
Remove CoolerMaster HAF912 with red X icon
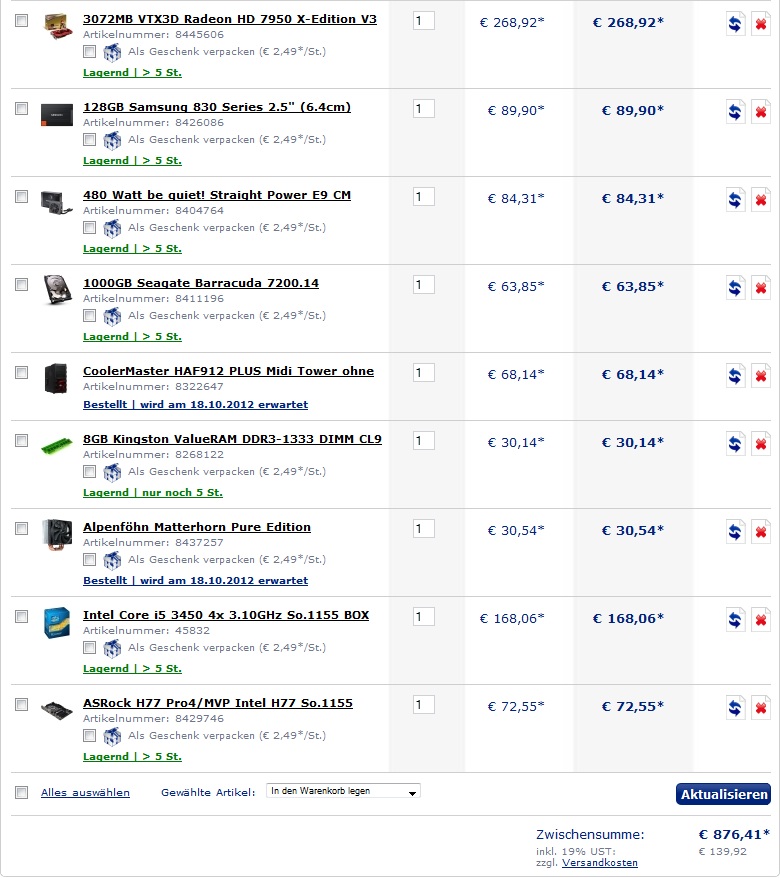760,375
